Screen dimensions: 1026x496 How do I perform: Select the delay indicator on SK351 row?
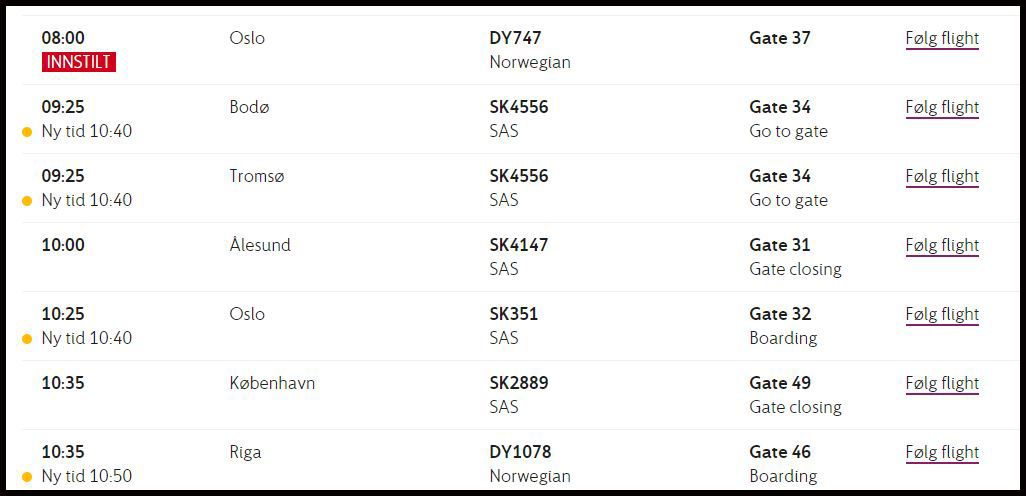[x=27, y=339]
